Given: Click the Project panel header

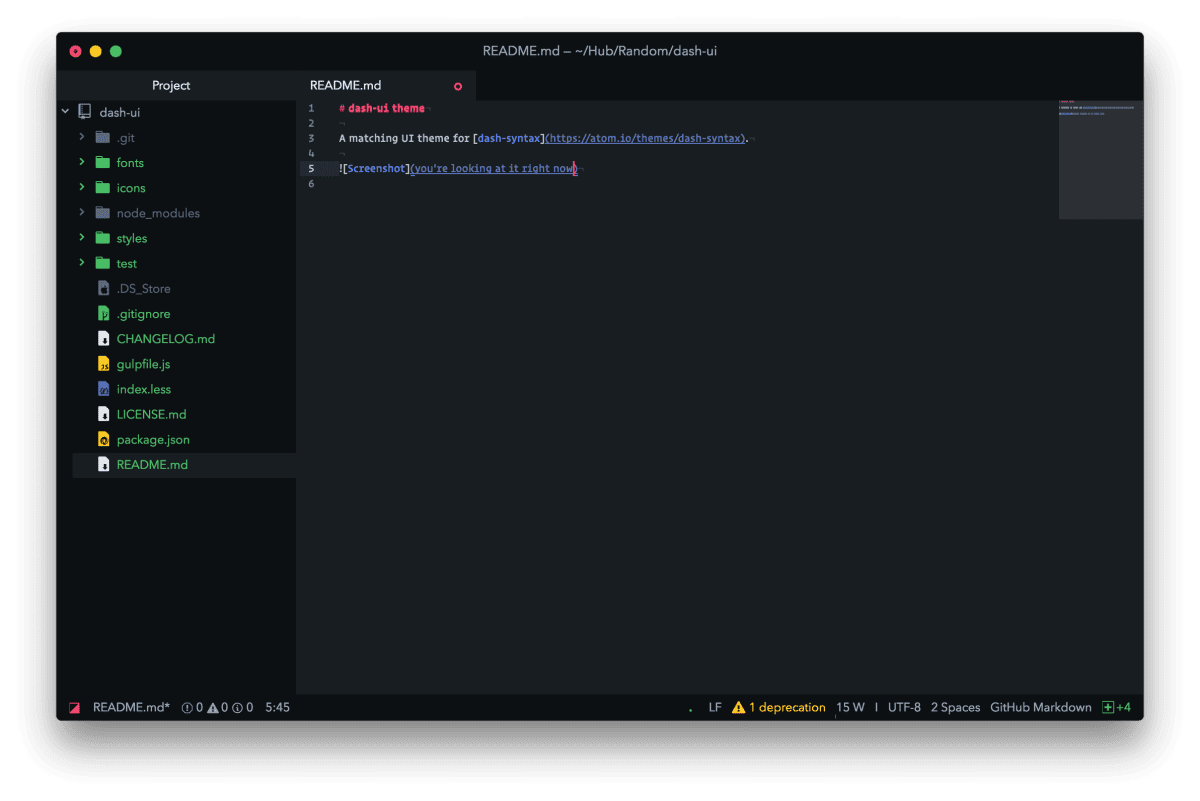Looking at the screenshot, I should pyautogui.click(x=171, y=85).
